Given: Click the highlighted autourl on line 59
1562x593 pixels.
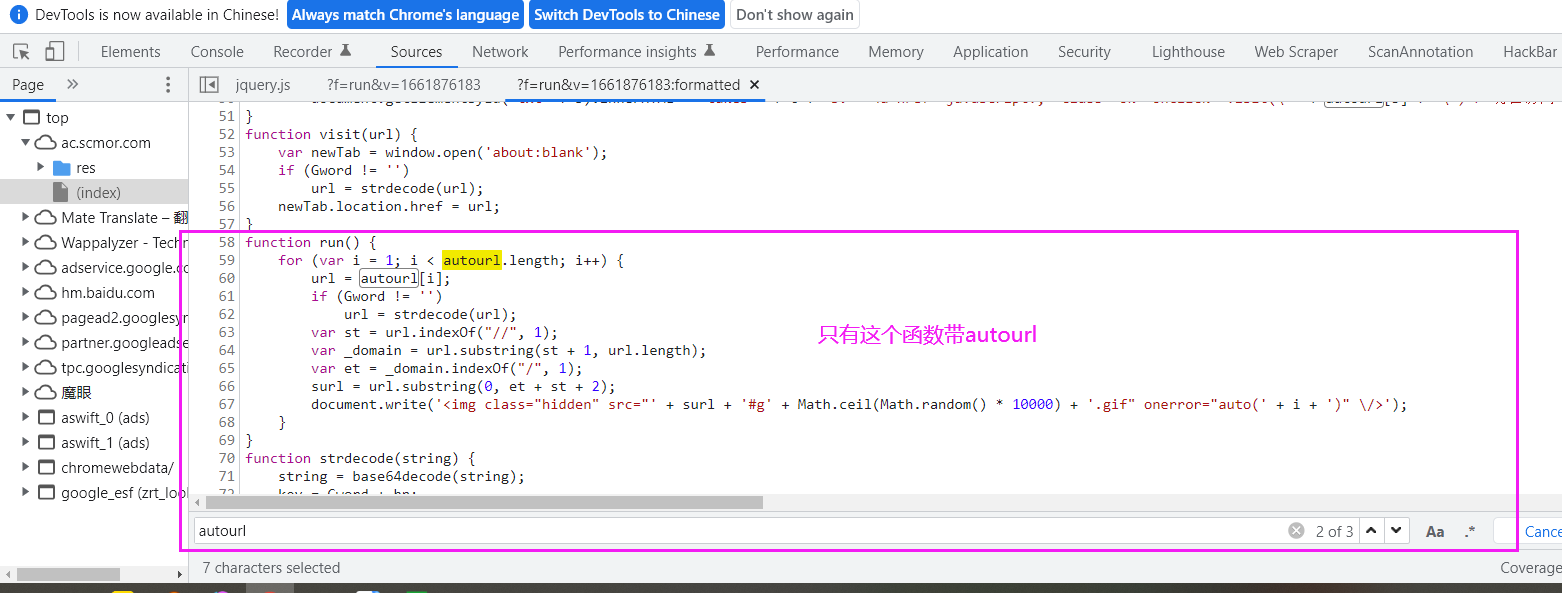Looking at the screenshot, I should click(x=472, y=260).
